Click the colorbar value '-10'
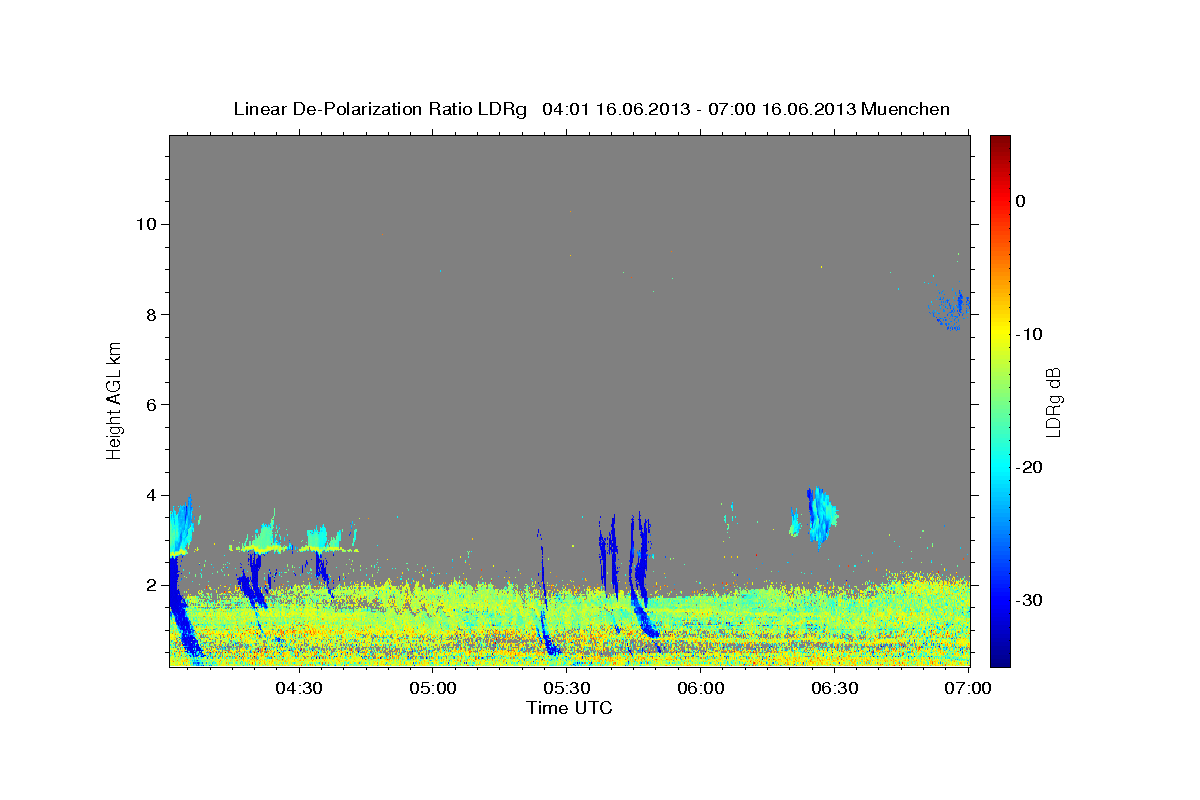1200x800 pixels. coord(1029,334)
